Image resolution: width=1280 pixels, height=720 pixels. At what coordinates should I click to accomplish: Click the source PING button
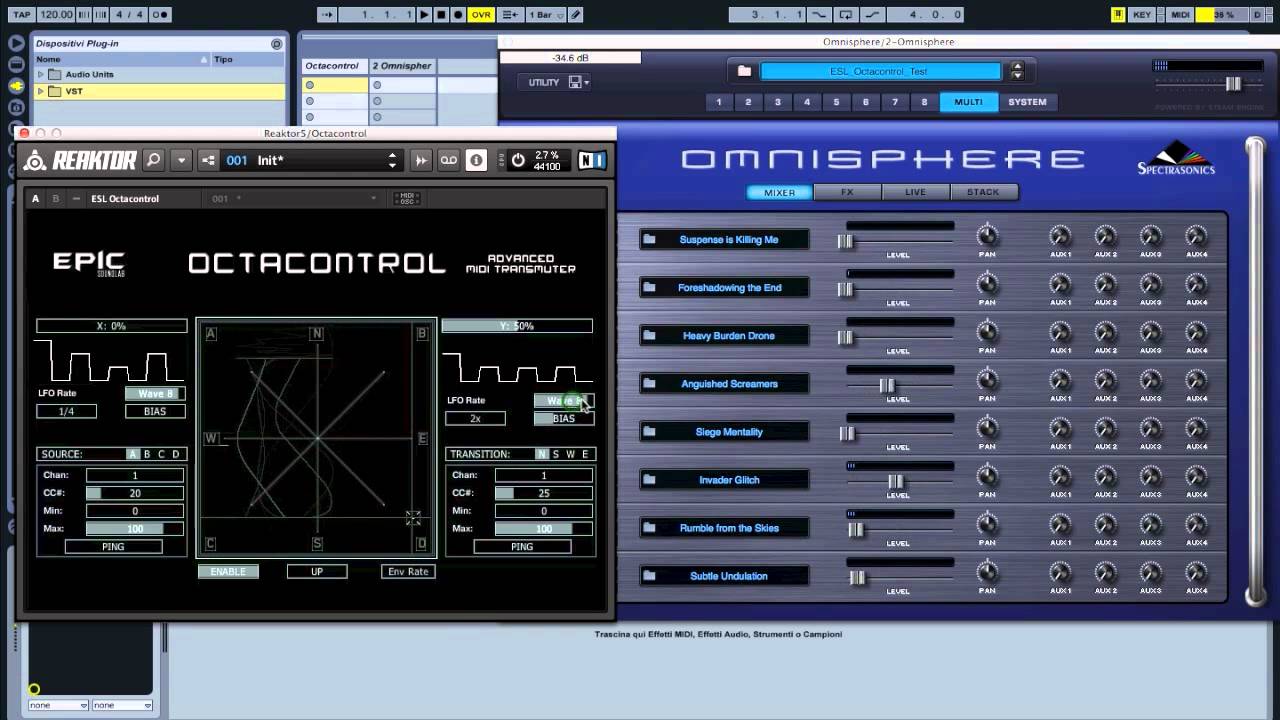tap(113, 547)
